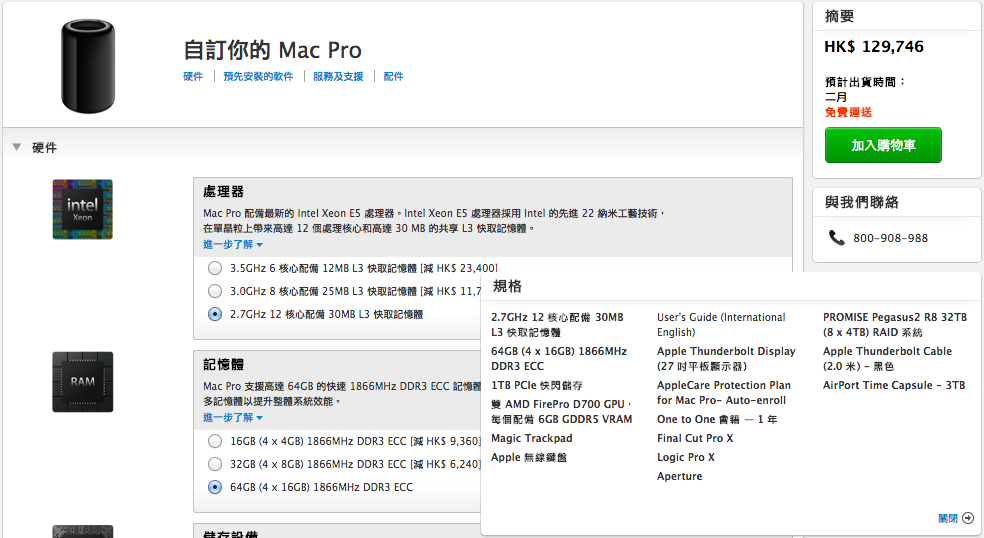Screen dimensions: 984x538
Task: Click the 64GB 1866MHz DDR3 ECC spec entry
Action: (x=559, y=358)
